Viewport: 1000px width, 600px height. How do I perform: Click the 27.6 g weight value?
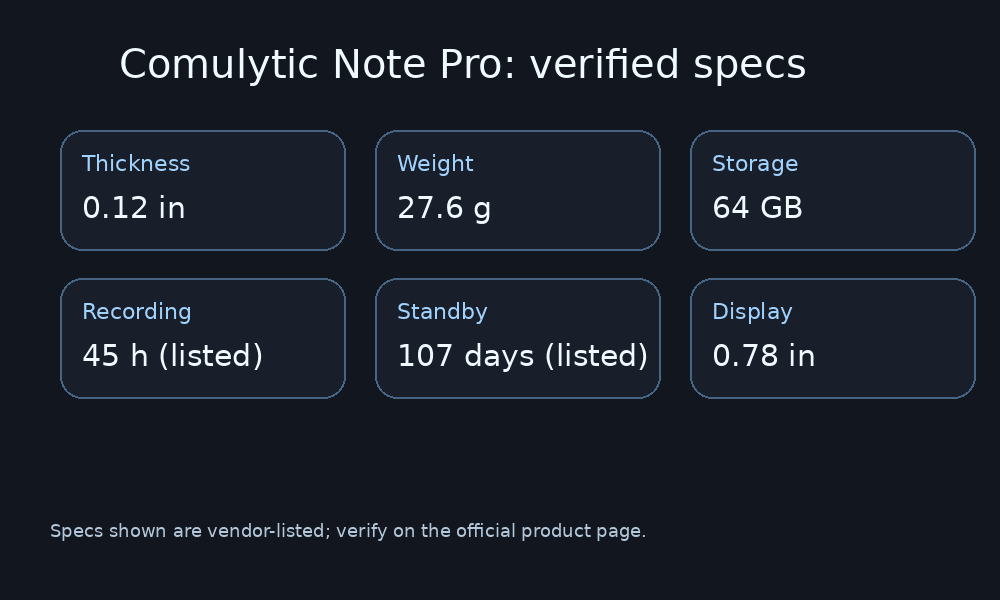coord(443,208)
